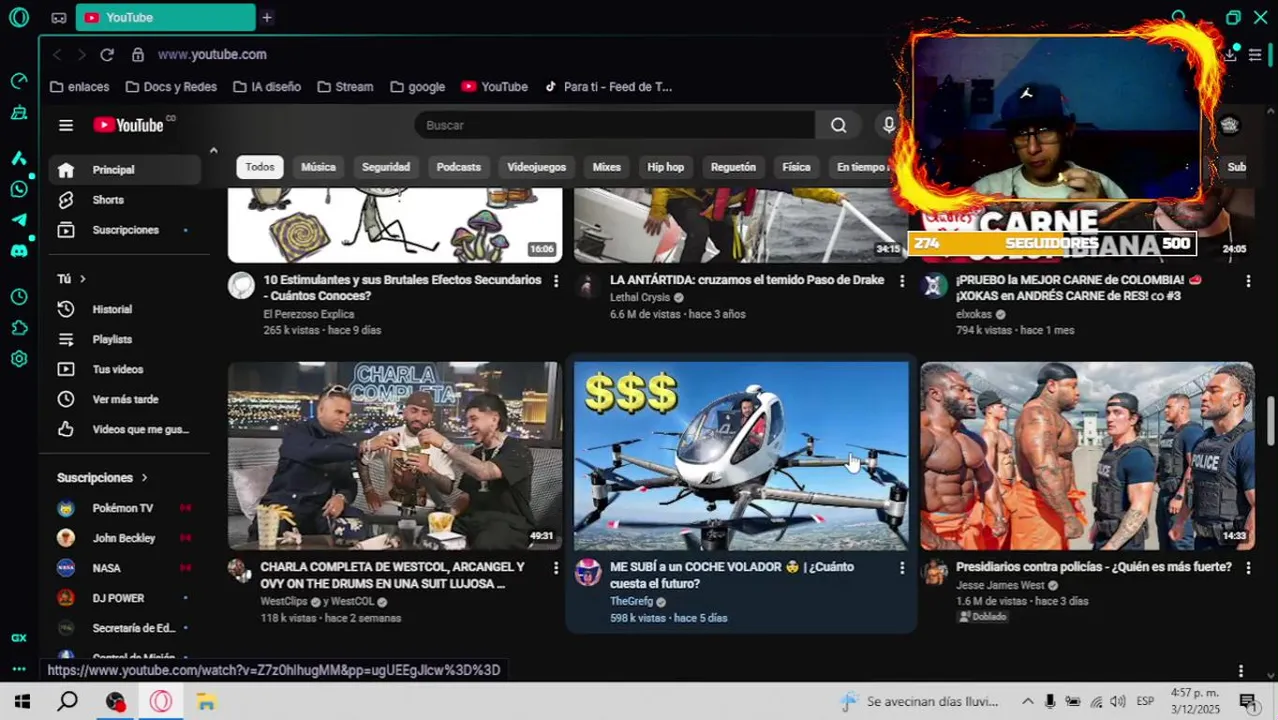The image size is (1278, 720).
Task: Open Suscripciones in the YouTube sidebar
Action: point(124,230)
